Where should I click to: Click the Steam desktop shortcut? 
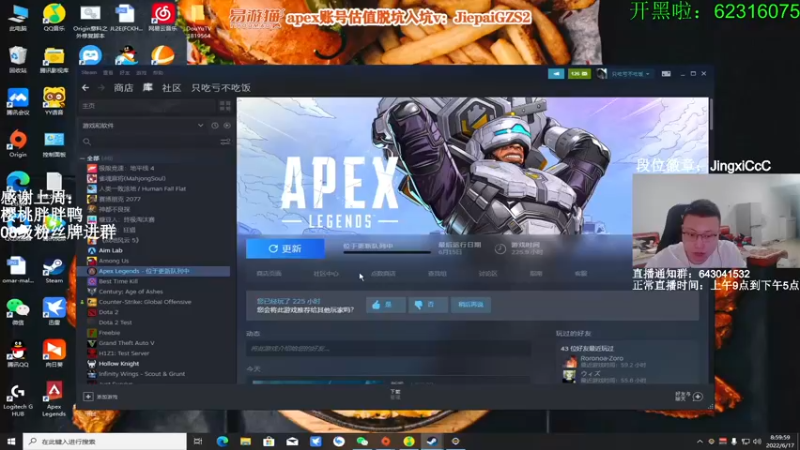point(54,270)
